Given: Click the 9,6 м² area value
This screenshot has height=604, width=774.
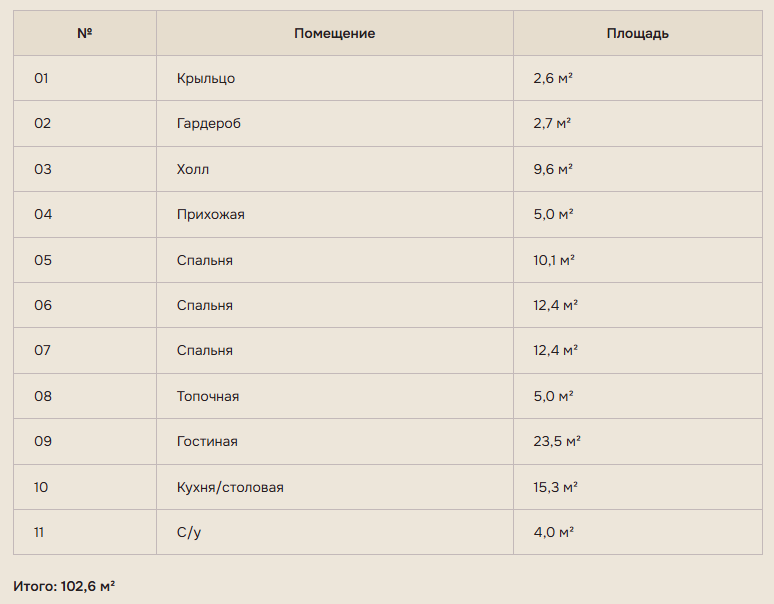Looking at the screenshot, I should (x=553, y=169).
